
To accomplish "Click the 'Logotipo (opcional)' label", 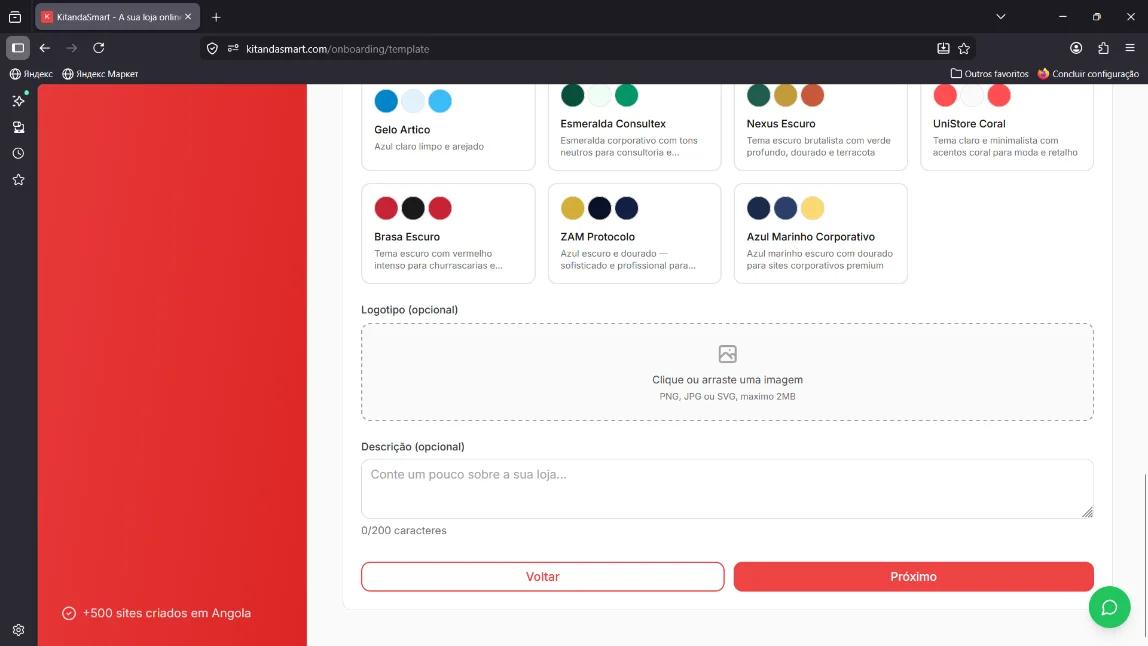I will (x=409, y=310).
